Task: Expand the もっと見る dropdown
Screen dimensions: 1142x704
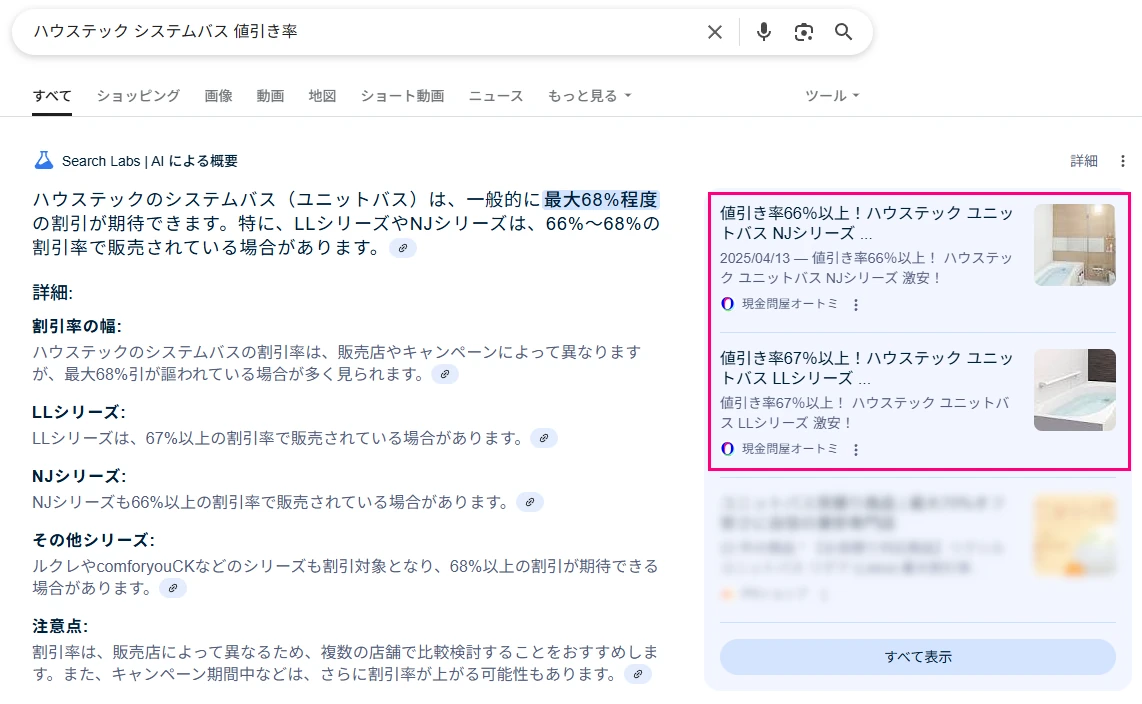Action: (589, 95)
